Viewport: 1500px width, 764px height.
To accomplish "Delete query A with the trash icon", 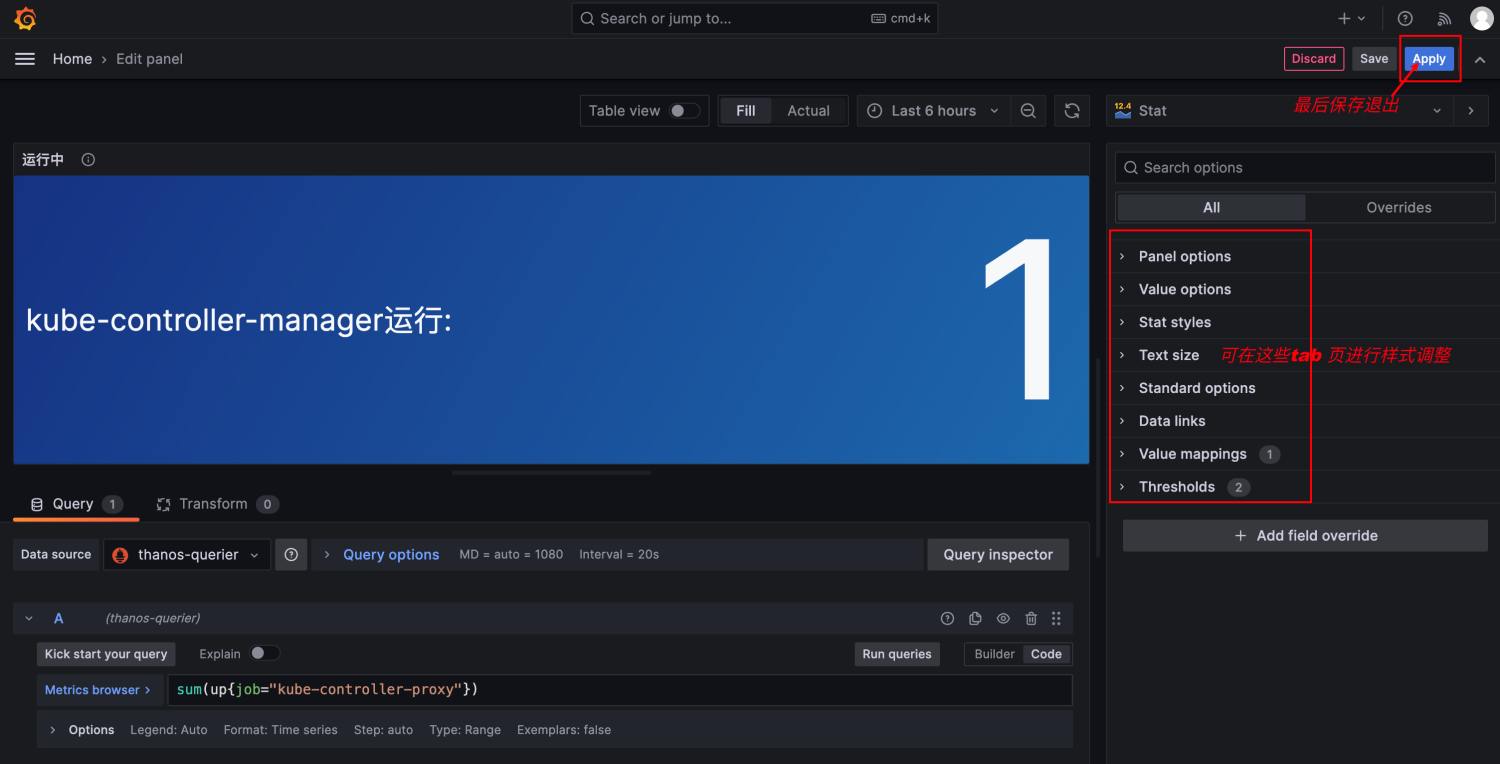I will (x=1031, y=619).
